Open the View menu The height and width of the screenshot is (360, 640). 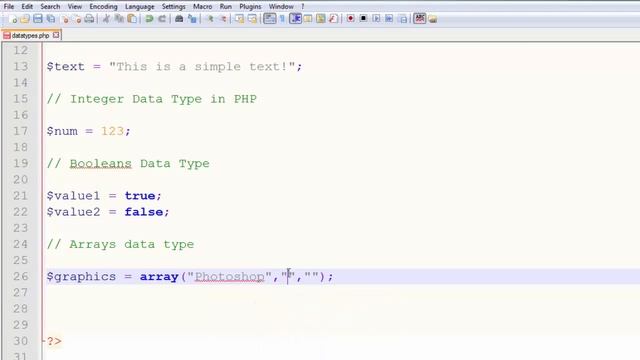(x=75, y=7)
